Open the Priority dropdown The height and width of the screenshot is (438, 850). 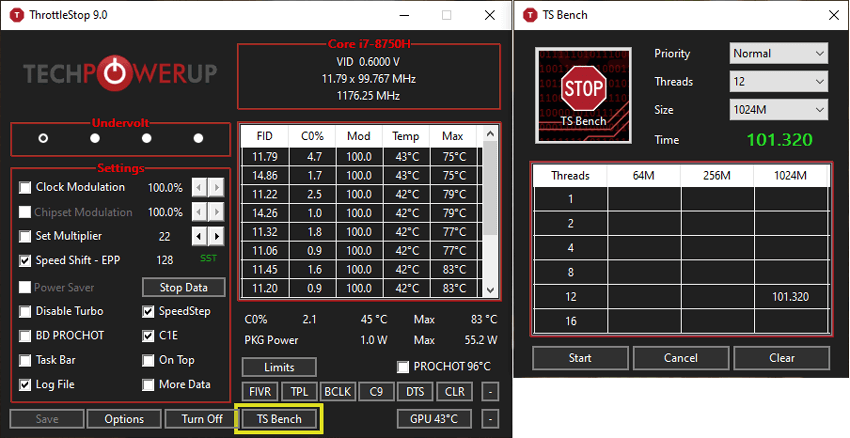coord(778,53)
